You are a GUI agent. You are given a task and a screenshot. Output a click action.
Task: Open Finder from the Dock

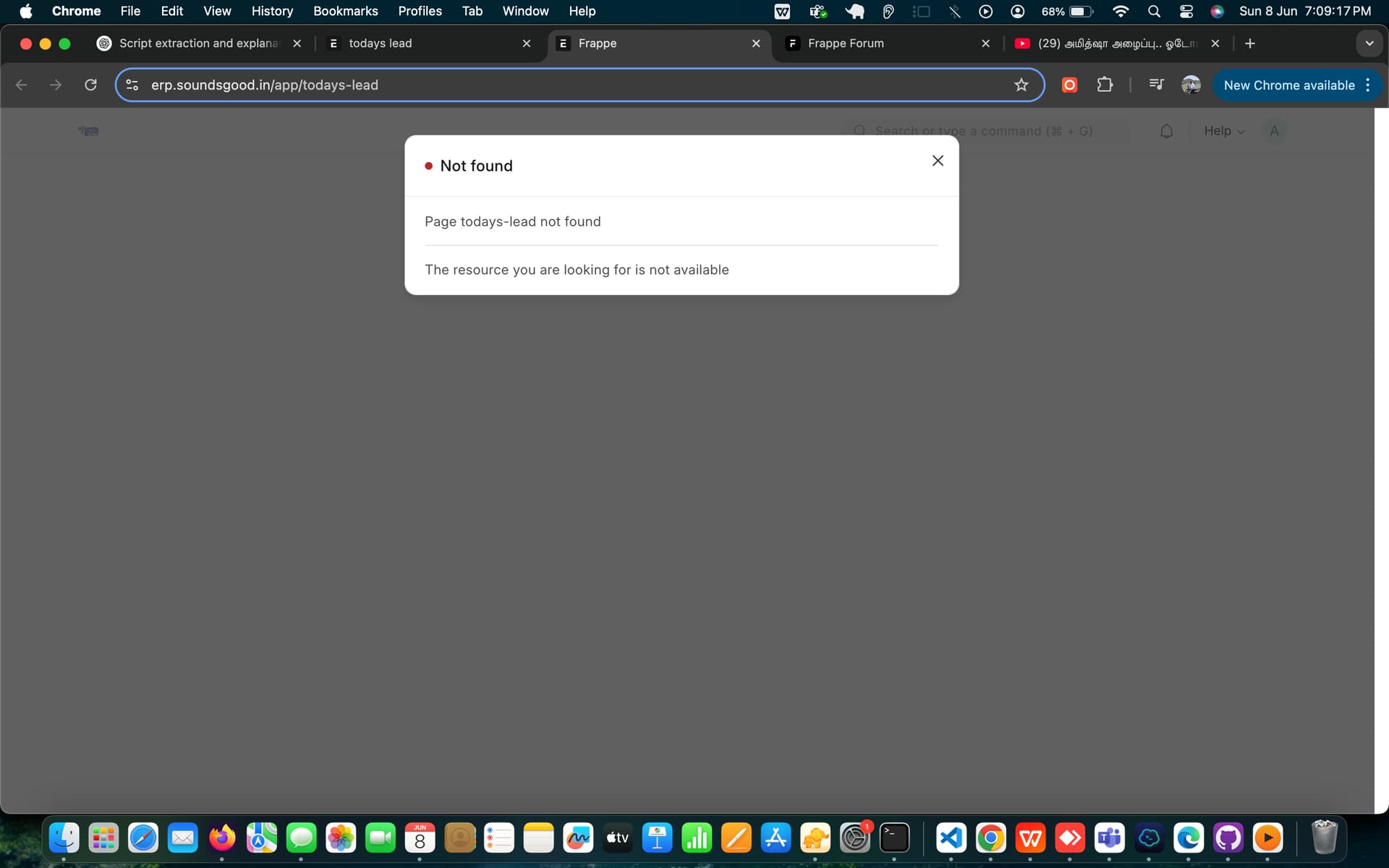point(64,838)
